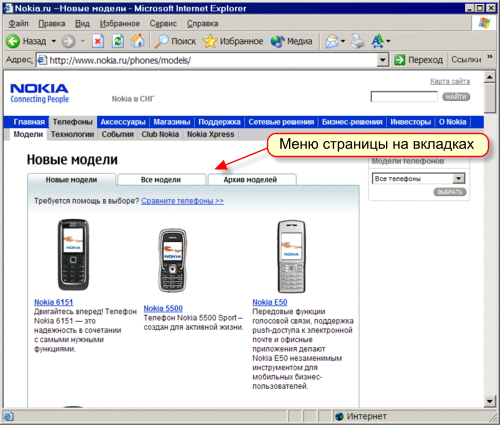Open the address bar dropdown
The image size is (500, 425).
point(383,60)
